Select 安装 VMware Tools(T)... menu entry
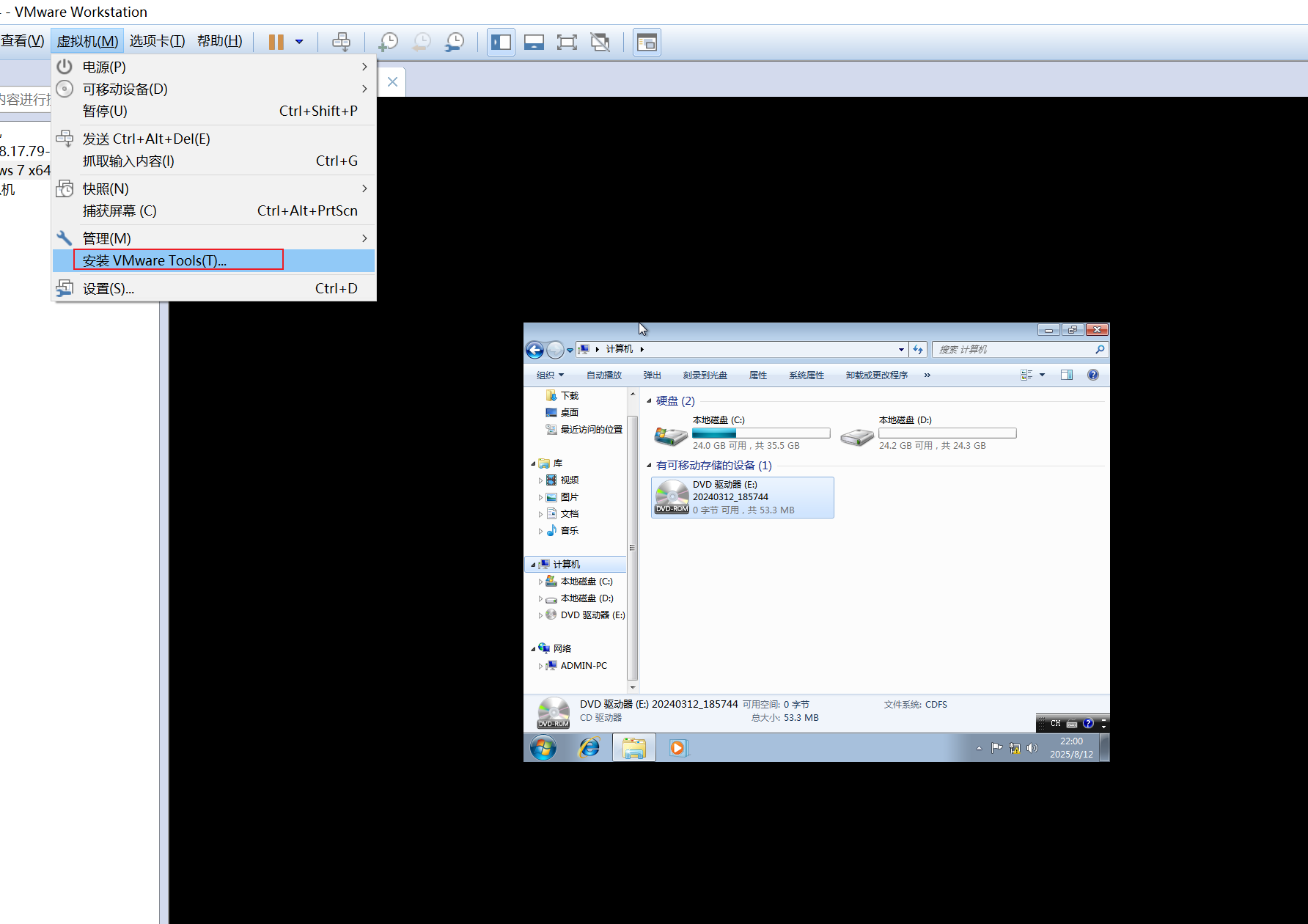The image size is (1308, 924). [x=213, y=260]
